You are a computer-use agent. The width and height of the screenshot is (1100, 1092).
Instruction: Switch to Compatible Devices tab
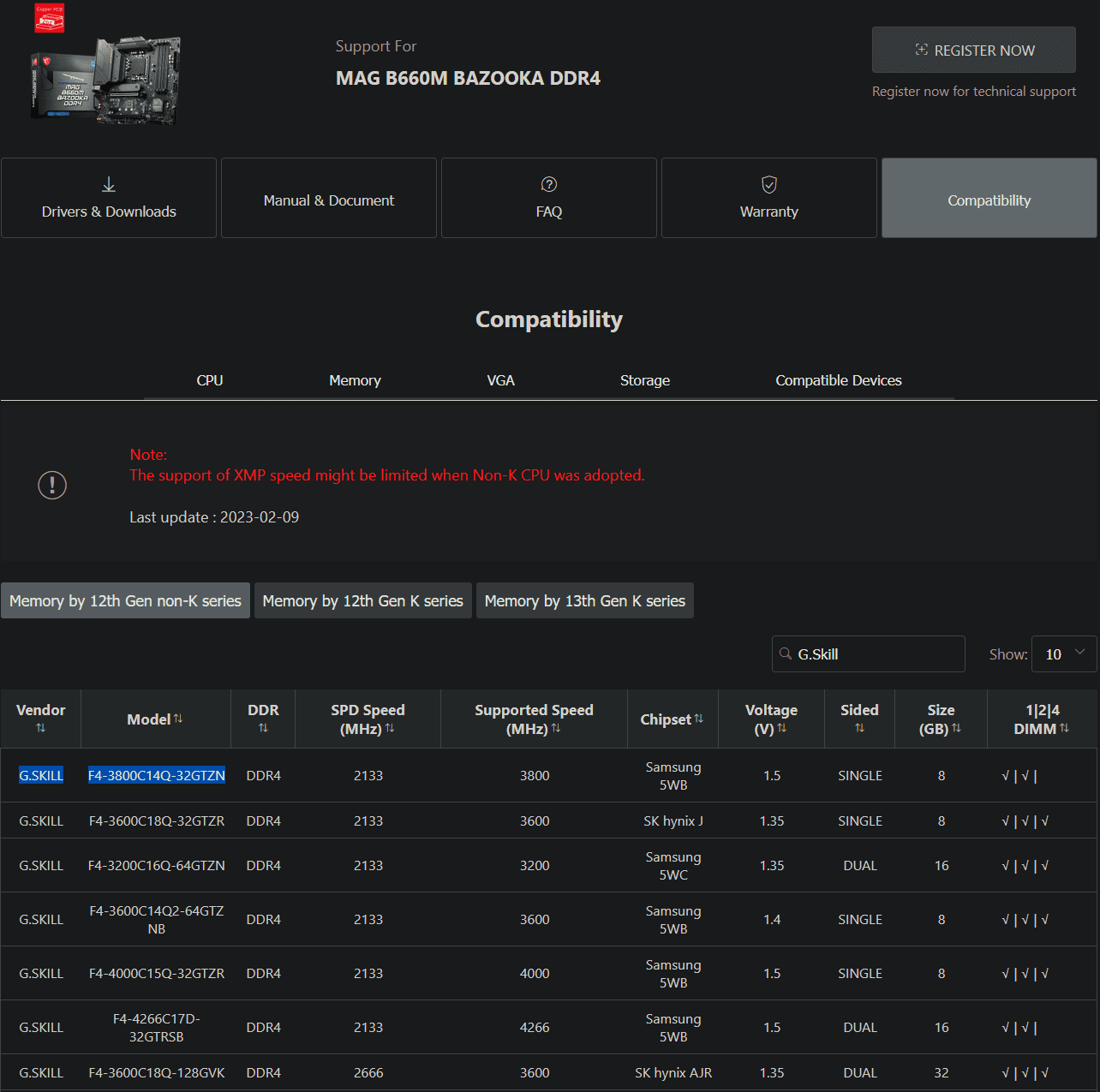pos(839,380)
